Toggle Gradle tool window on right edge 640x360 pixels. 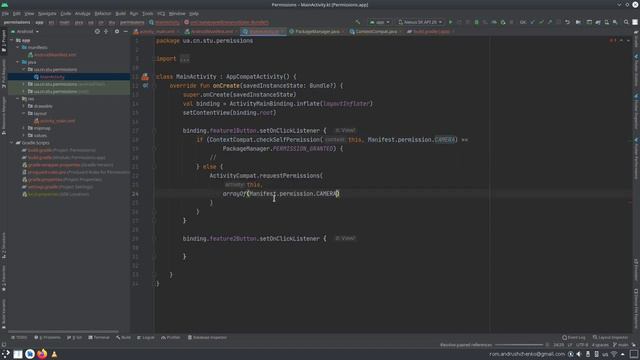coord(636,39)
